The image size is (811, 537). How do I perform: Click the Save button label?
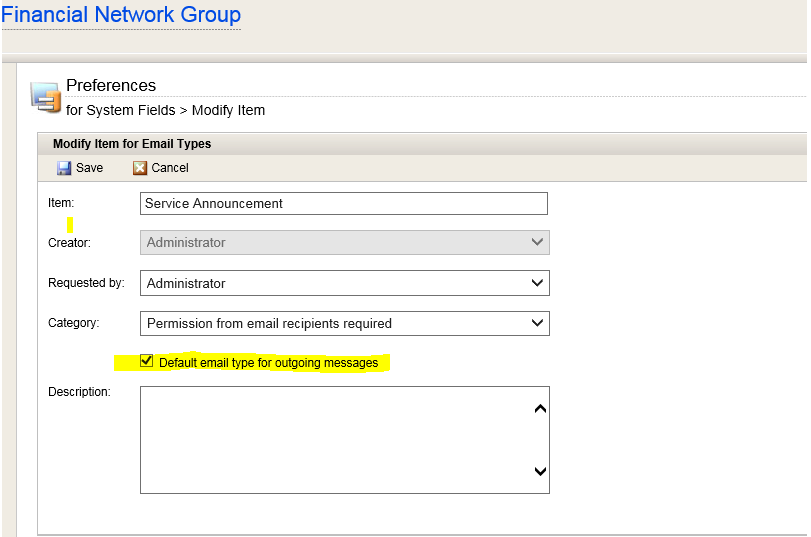click(x=89, y=168)
